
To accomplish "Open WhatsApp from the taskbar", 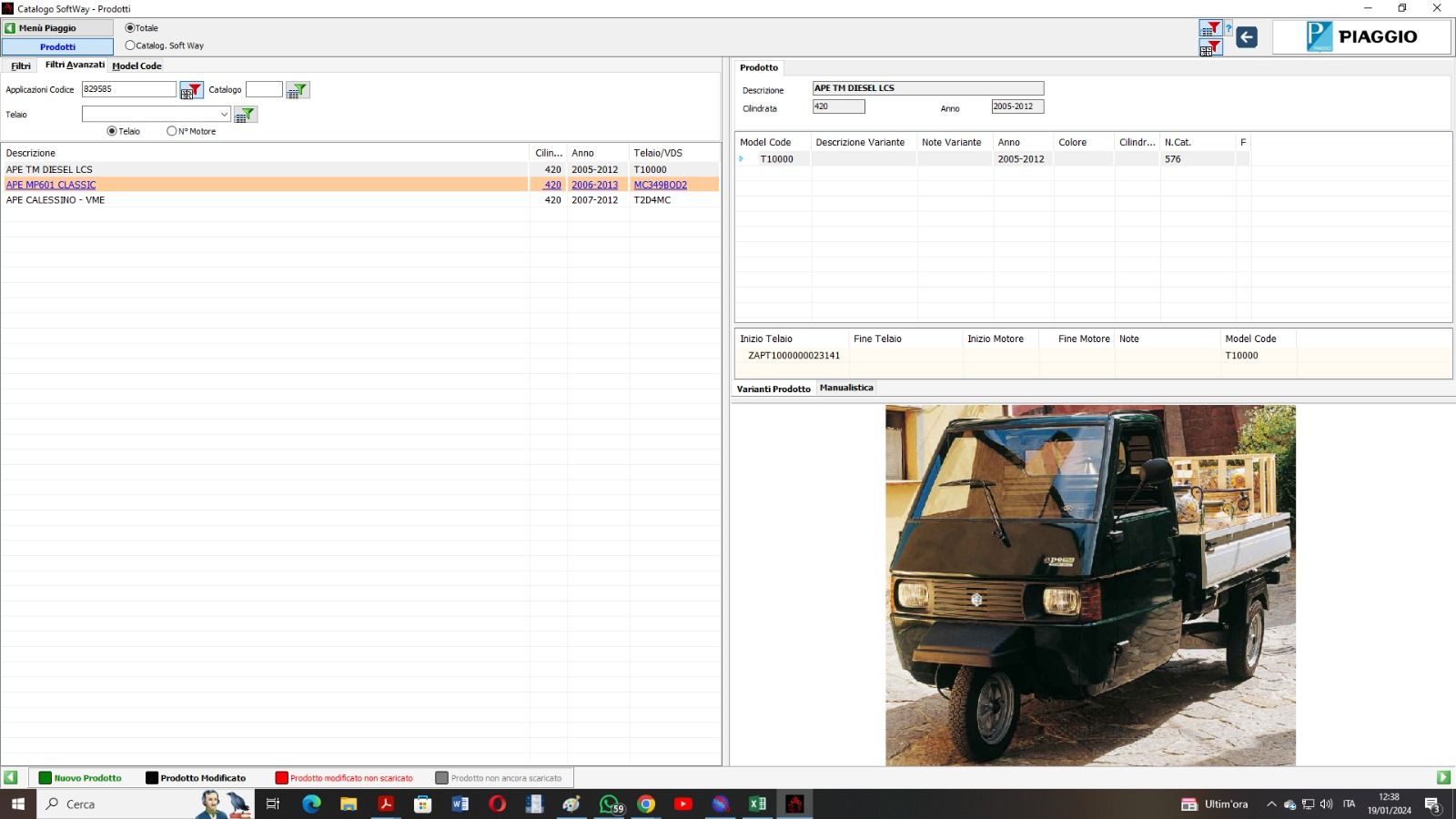I will tap(610, 804).
